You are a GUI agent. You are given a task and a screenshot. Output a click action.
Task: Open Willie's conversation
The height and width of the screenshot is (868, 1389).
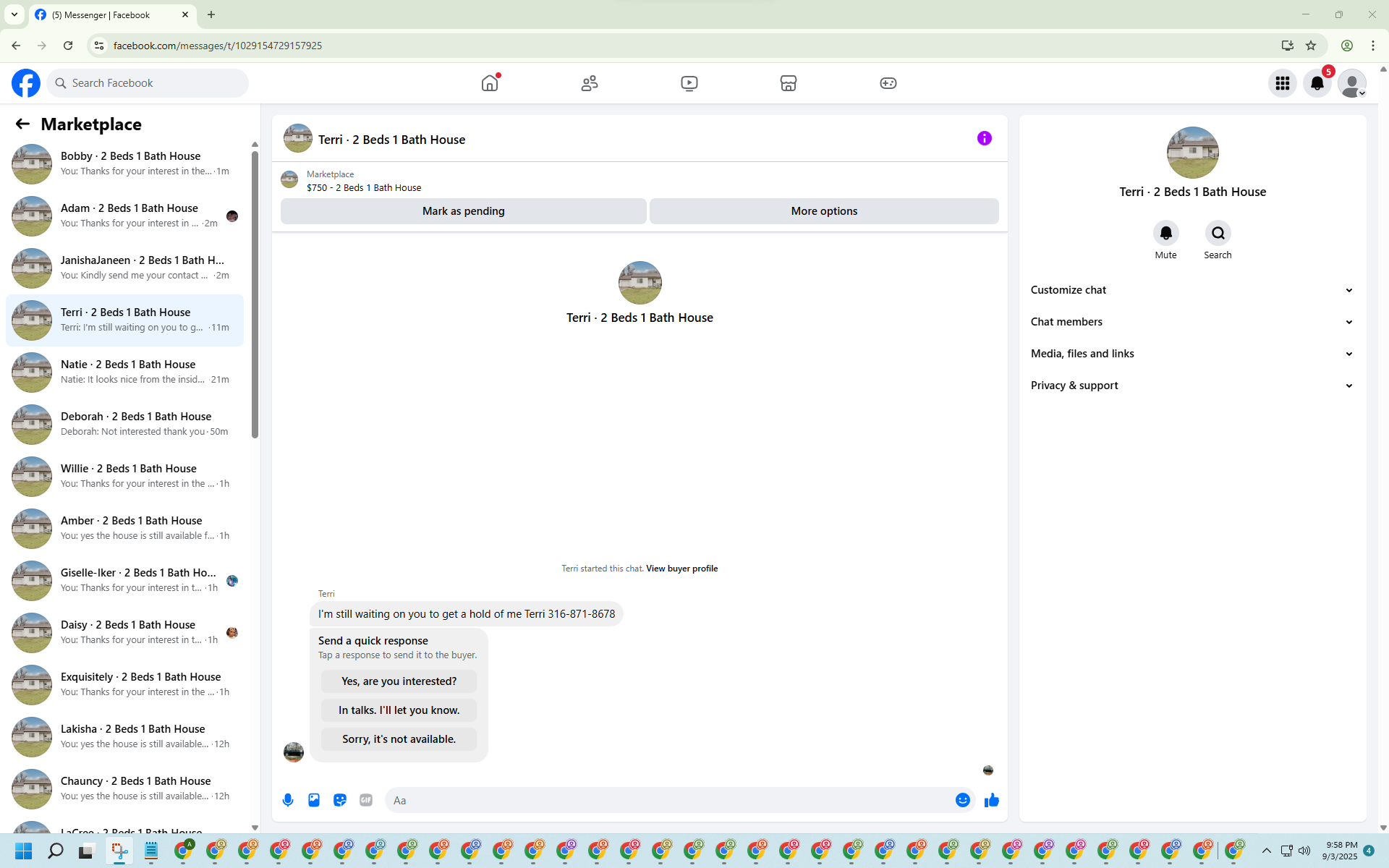coord(124,476)
